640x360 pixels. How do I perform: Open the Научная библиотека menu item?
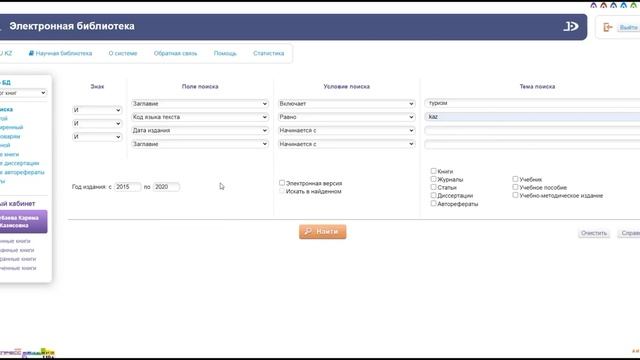coord(64,53)
